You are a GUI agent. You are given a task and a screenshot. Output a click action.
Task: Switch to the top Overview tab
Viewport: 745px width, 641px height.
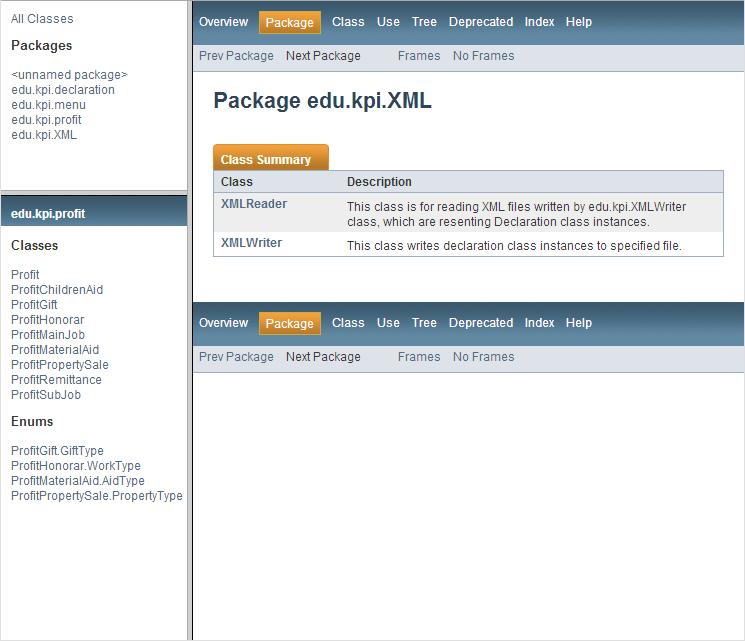tap(223, 22)
